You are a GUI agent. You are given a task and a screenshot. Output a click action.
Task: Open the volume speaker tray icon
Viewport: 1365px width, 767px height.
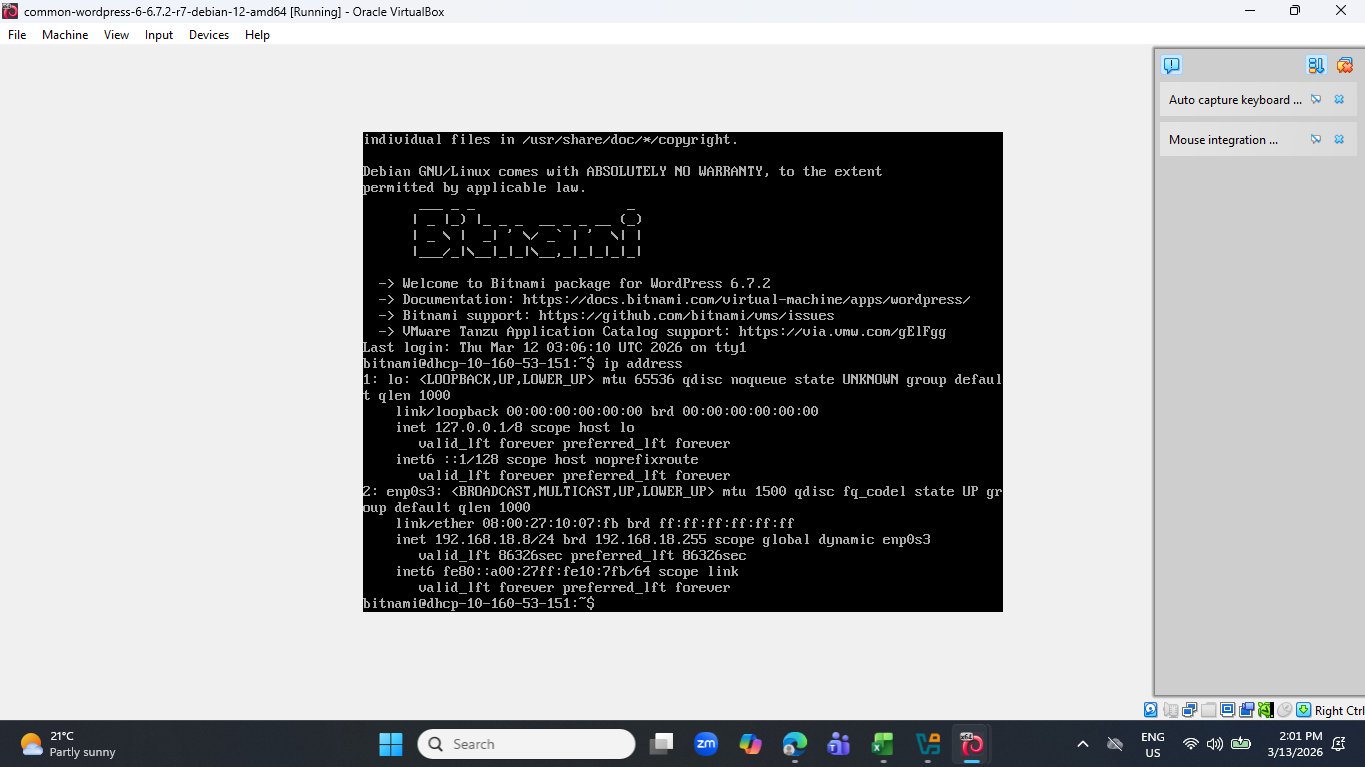(1214, 744)
